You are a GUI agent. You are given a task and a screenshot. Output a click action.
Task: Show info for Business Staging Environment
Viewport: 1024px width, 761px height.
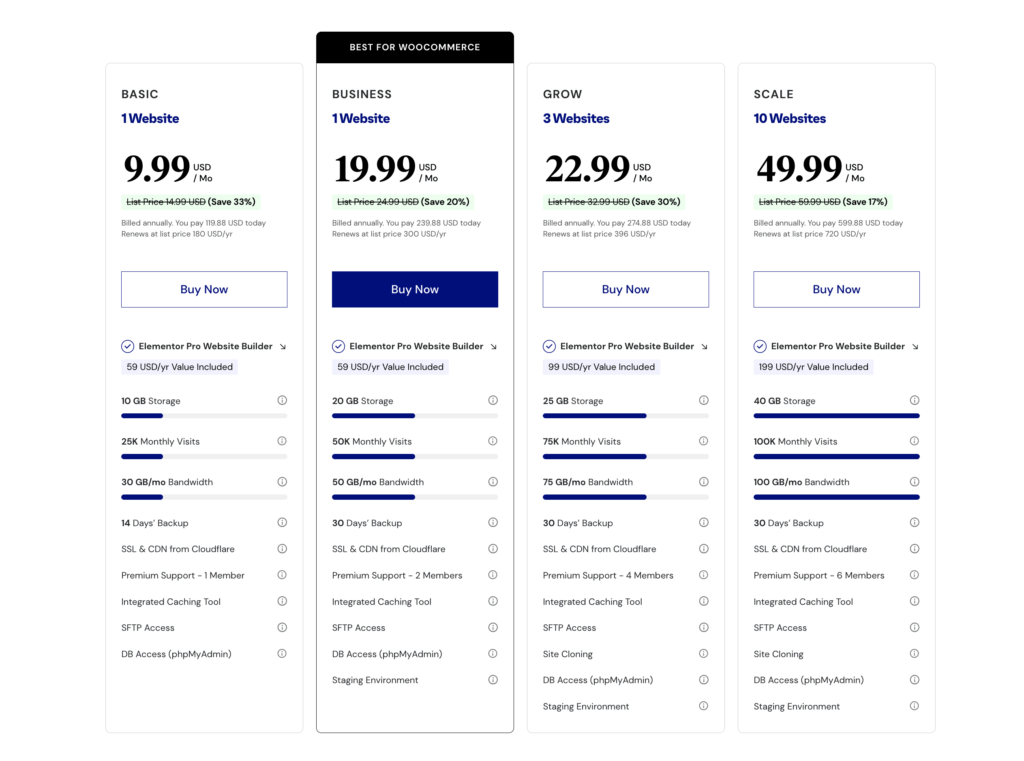tap(493, 680)
